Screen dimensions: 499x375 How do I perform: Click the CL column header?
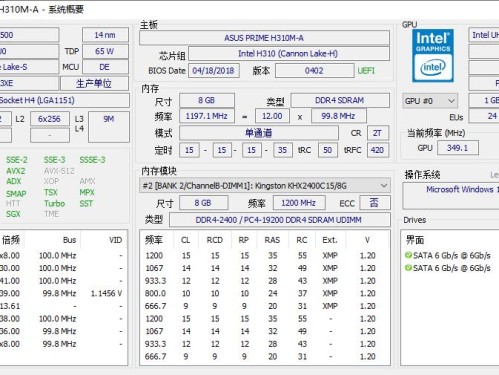(x=186, y=240)
